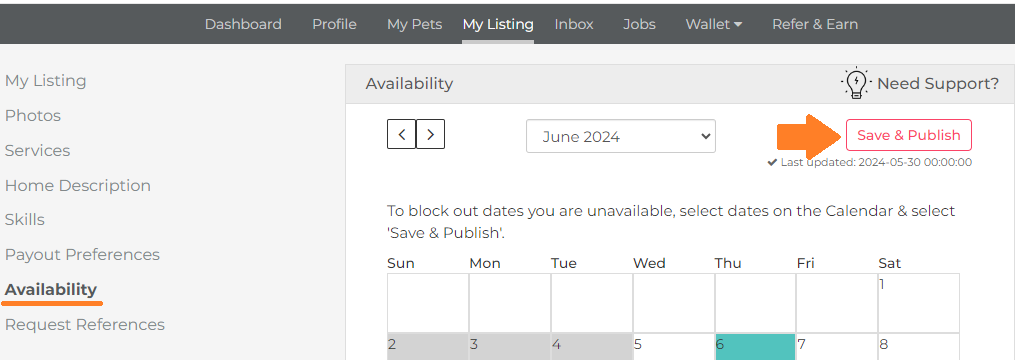Expand the Wallet menu

(x=713, y=24)
